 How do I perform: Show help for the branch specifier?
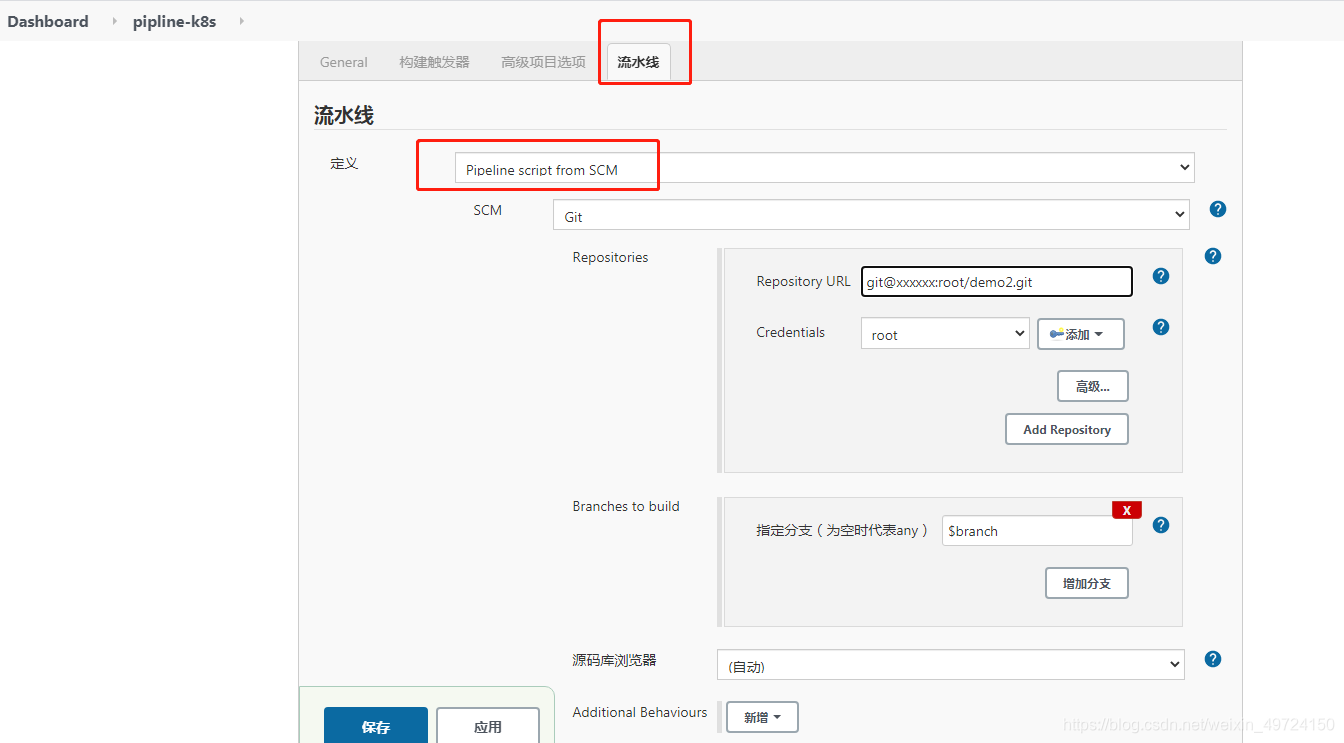point(1161,525)
